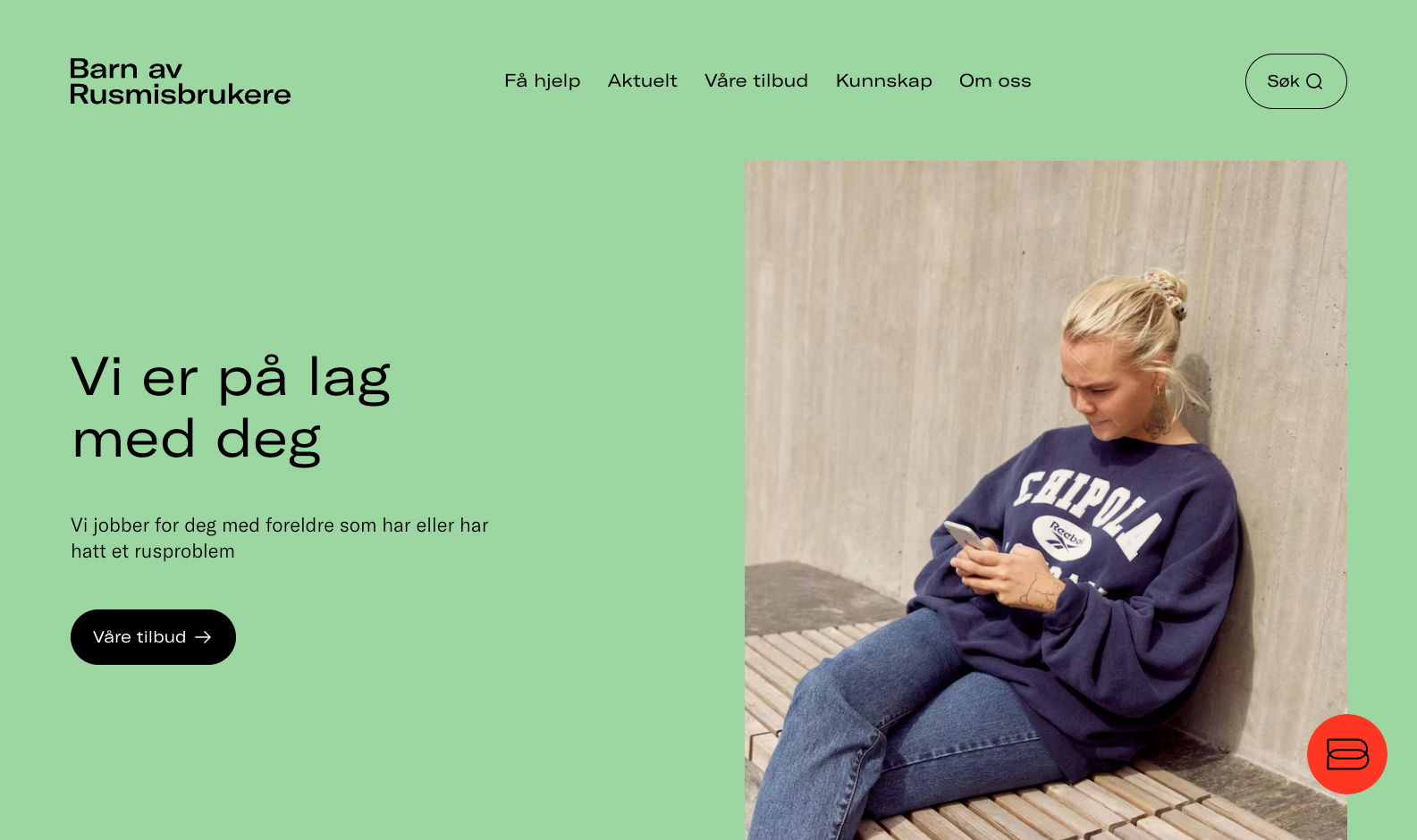Screen dimensions: 1417x840
Task: Click the magnifying glass search icon
Action: click(x=1314, y=81)
